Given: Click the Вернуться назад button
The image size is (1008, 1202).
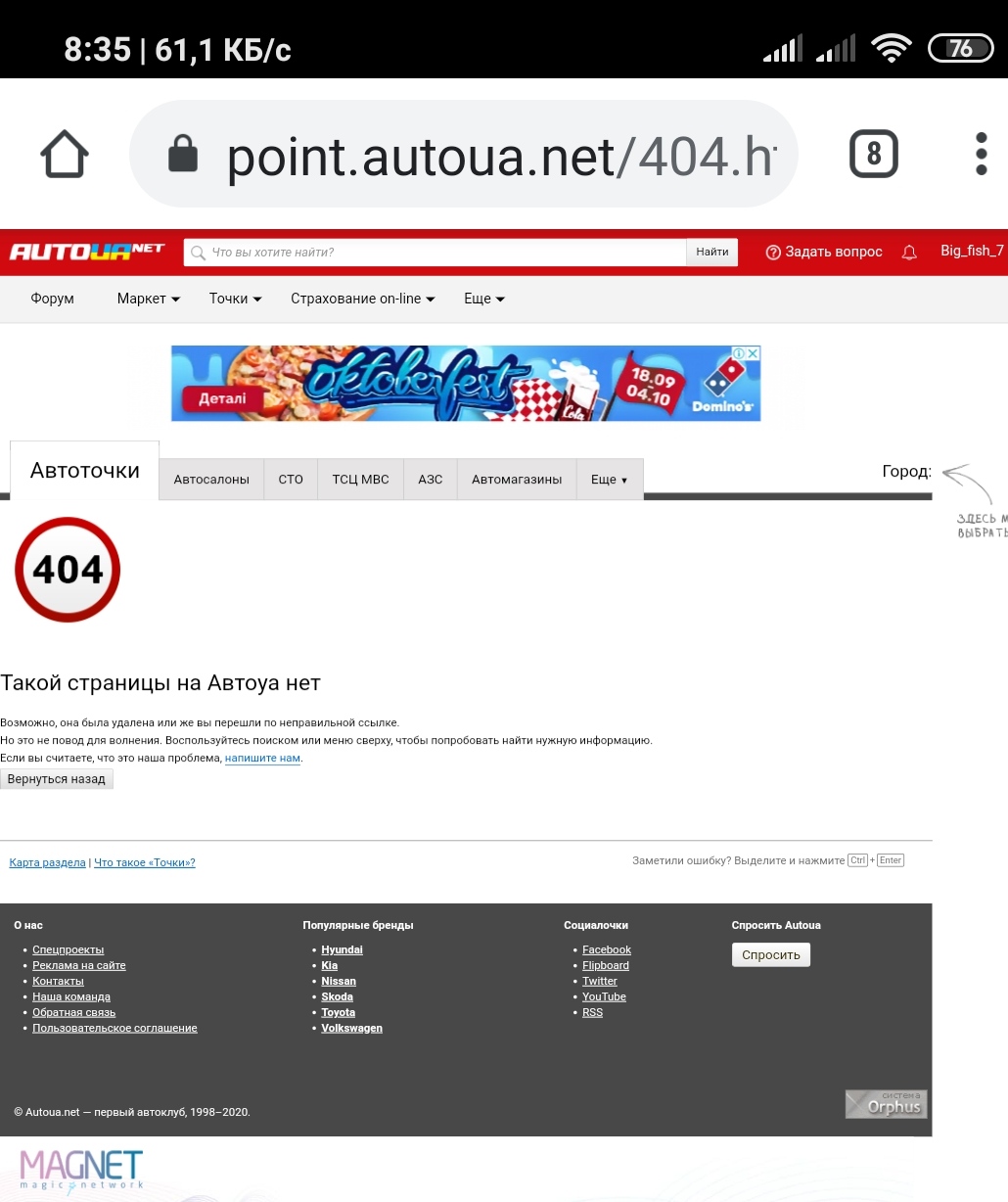Looking at the screenshot, I should click(x=57, y=779).
